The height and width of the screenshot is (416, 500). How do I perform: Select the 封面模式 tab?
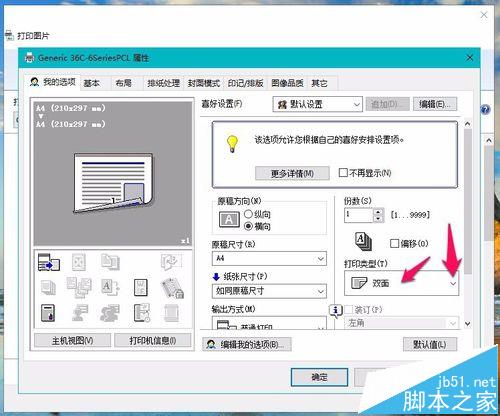(204, 83)
